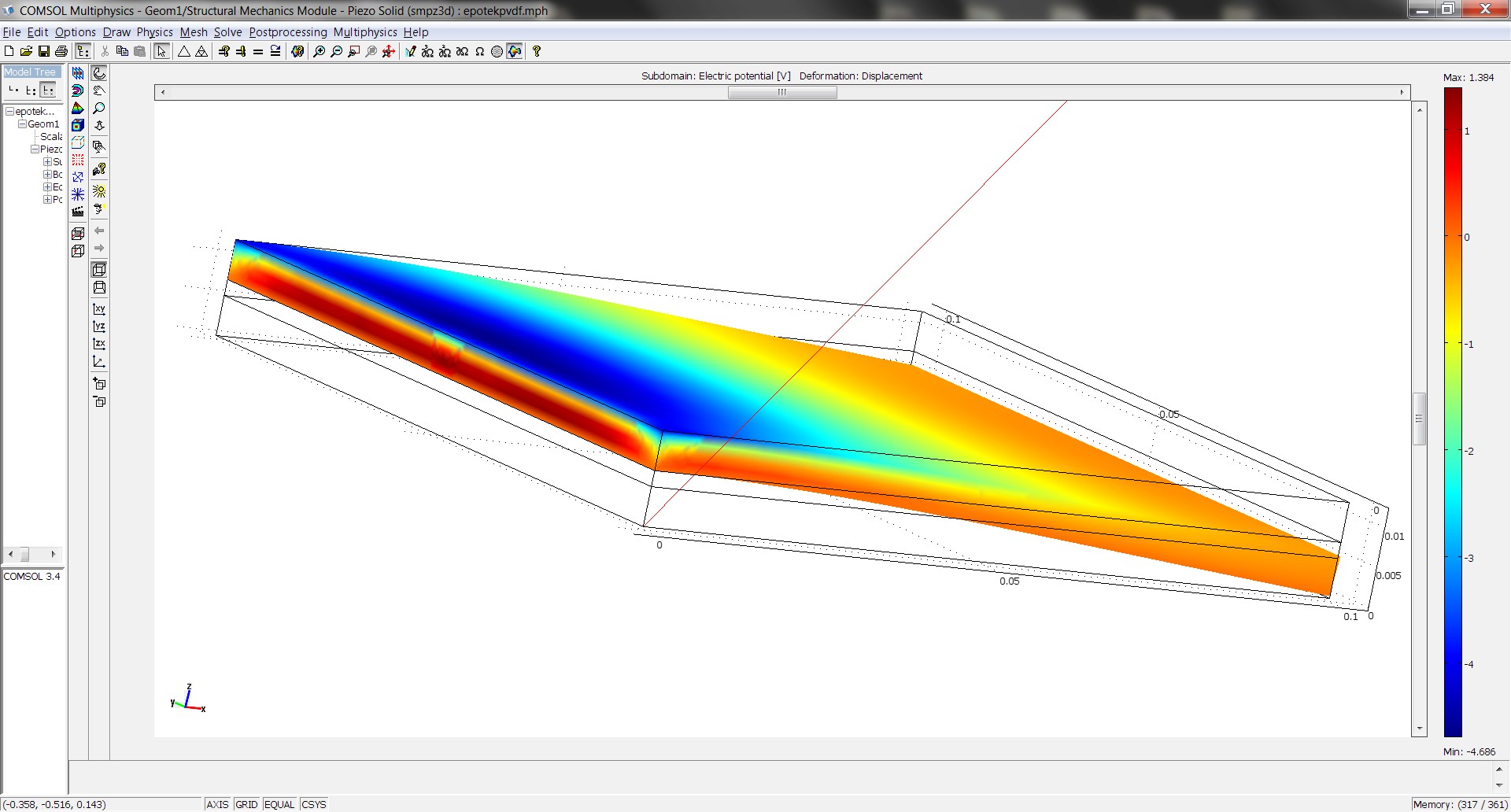Enable slice plot in plot toolbar
This screenshot has height=812, width=1511.
tap(78, 73)
